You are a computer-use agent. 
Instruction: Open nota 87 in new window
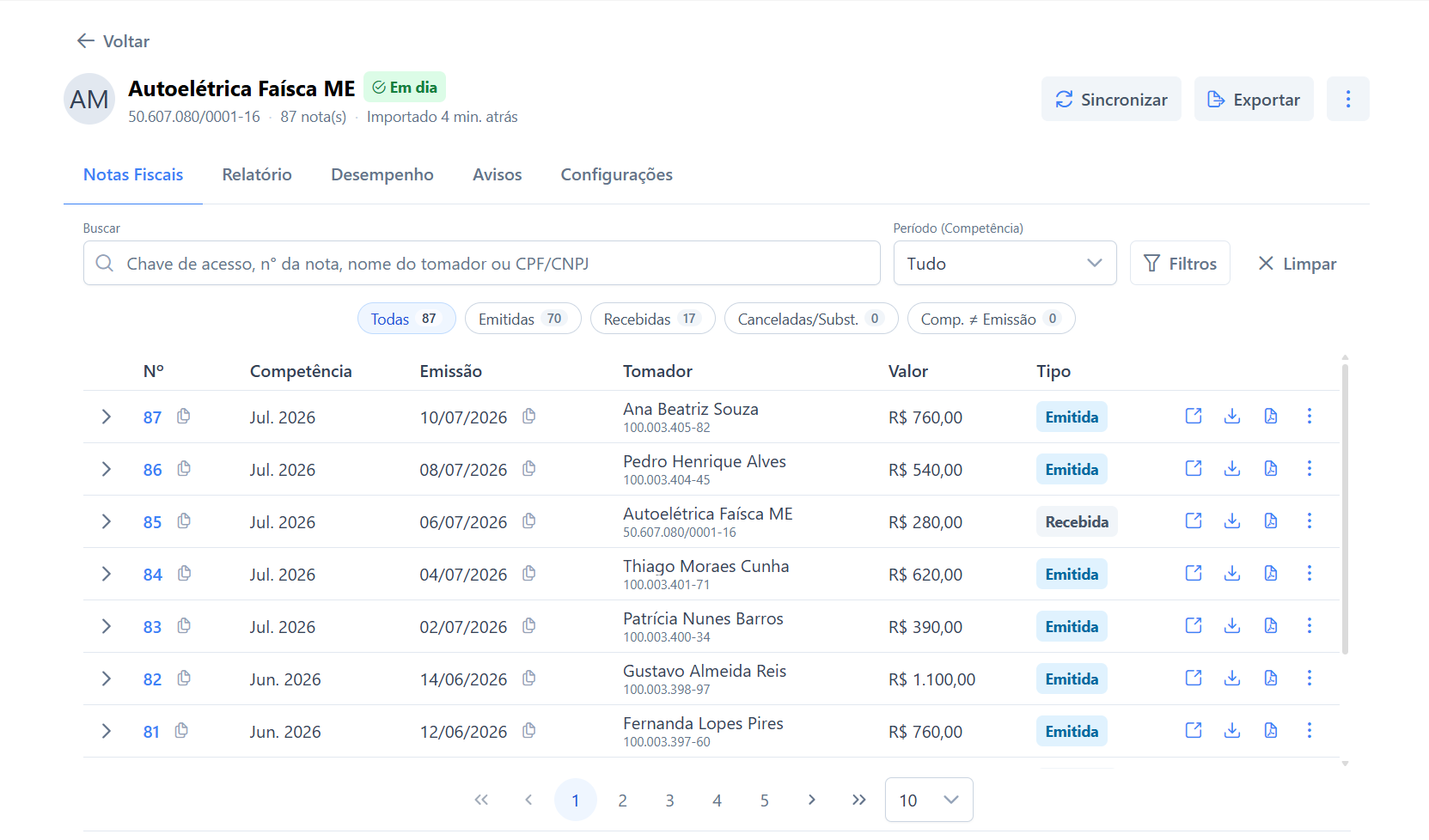(x=1194, y=417)
